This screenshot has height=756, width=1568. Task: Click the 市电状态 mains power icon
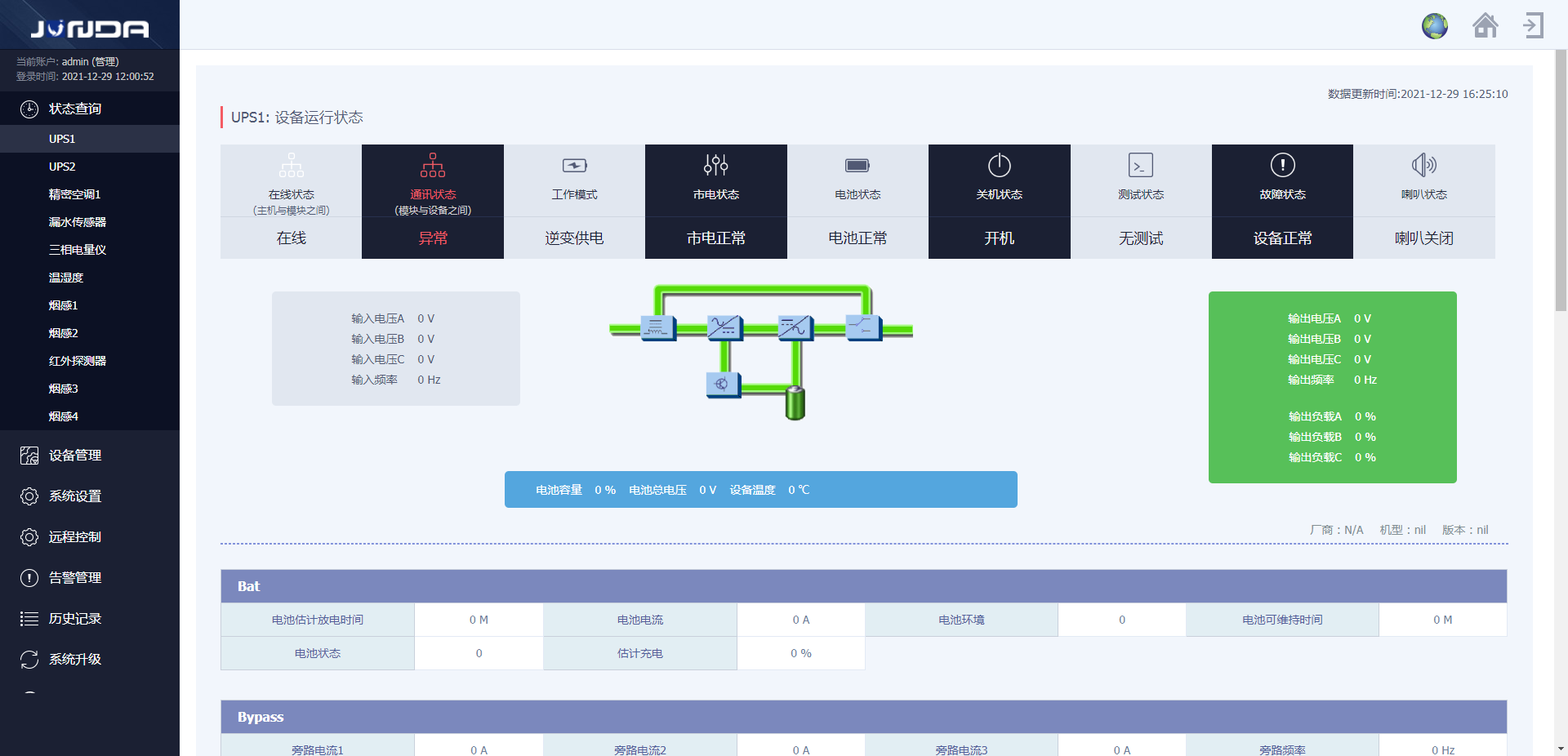click(x=715, y=166)
